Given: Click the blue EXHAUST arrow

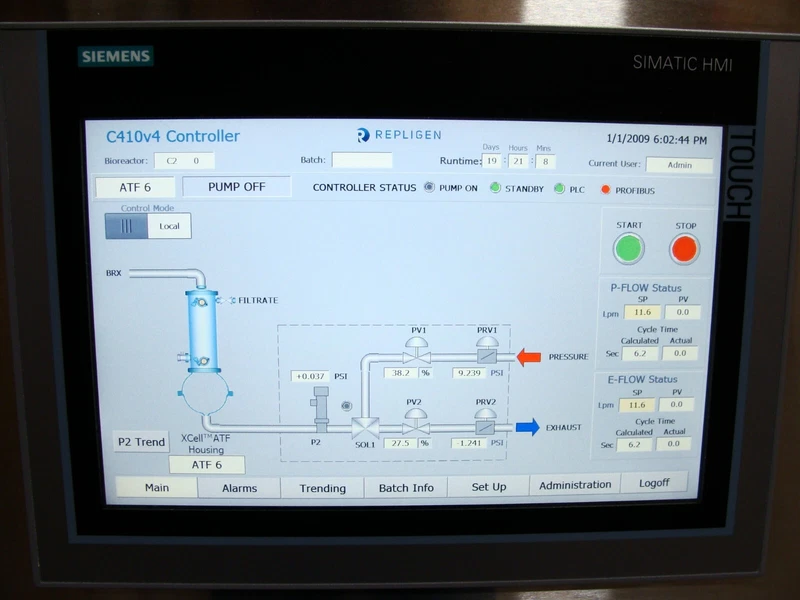Looking at the screenshot, I should click(x=527, y=428).
